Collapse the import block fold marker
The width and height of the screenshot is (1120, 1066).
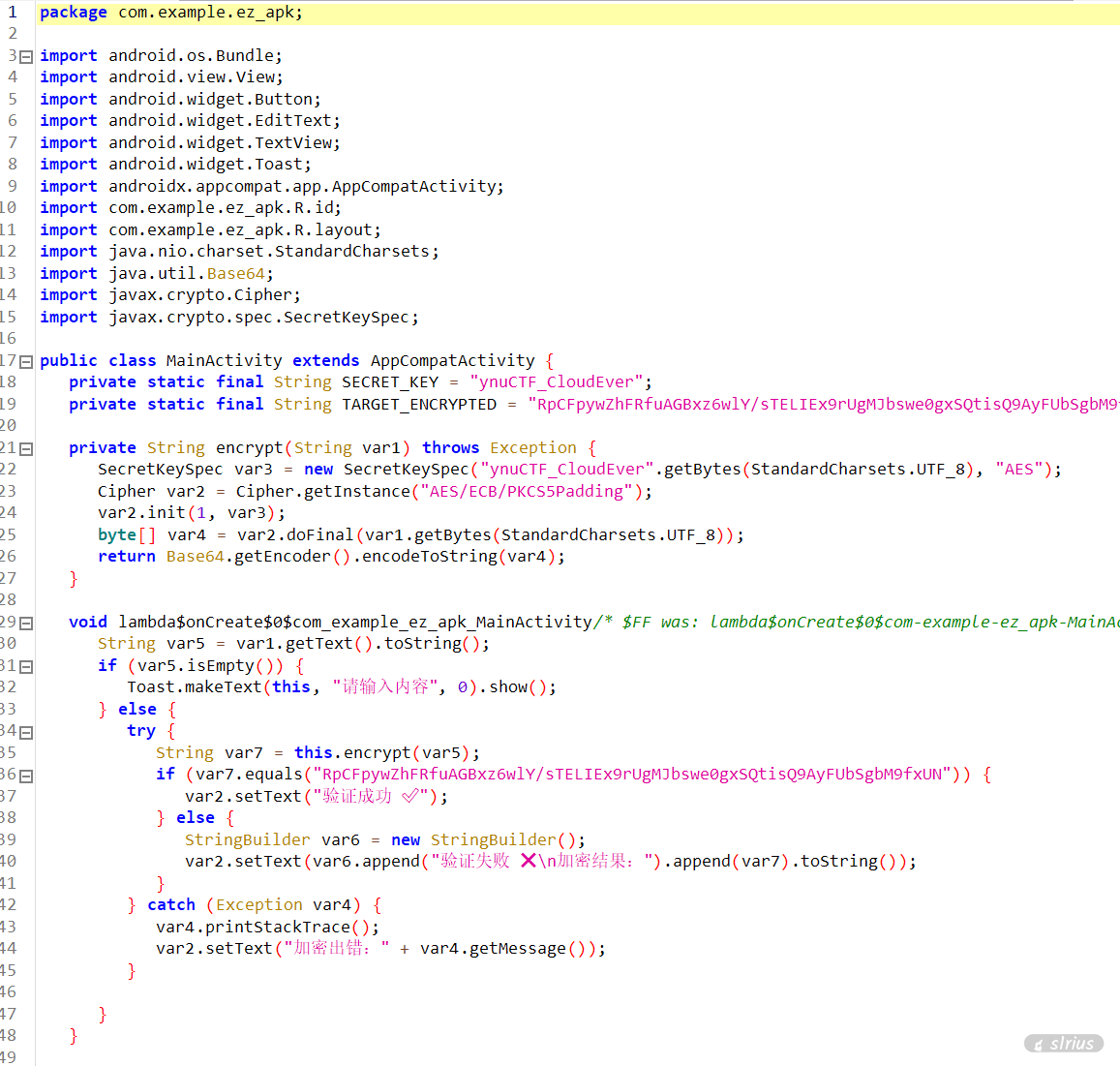coord(26,57)
